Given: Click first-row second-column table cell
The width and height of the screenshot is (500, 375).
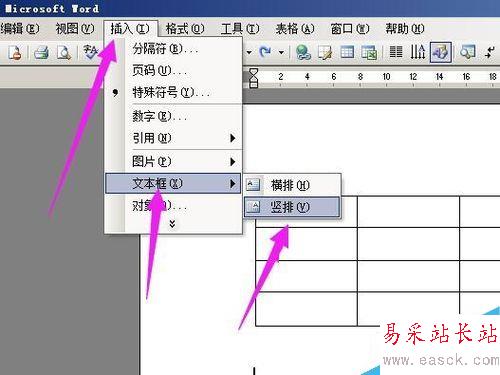Looking at the screenshot, I should click(x=408, y=212).
